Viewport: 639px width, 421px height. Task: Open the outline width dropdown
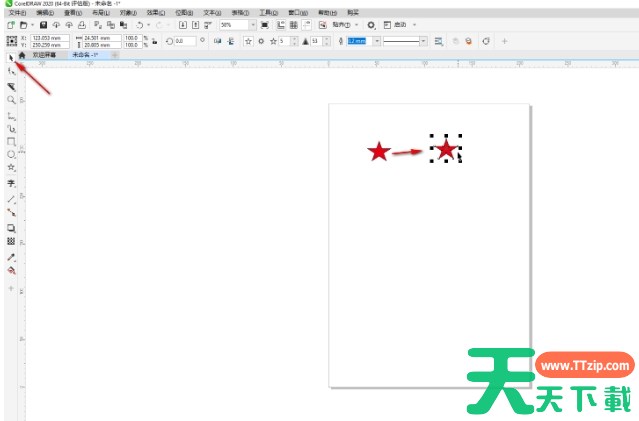(377, 41)
